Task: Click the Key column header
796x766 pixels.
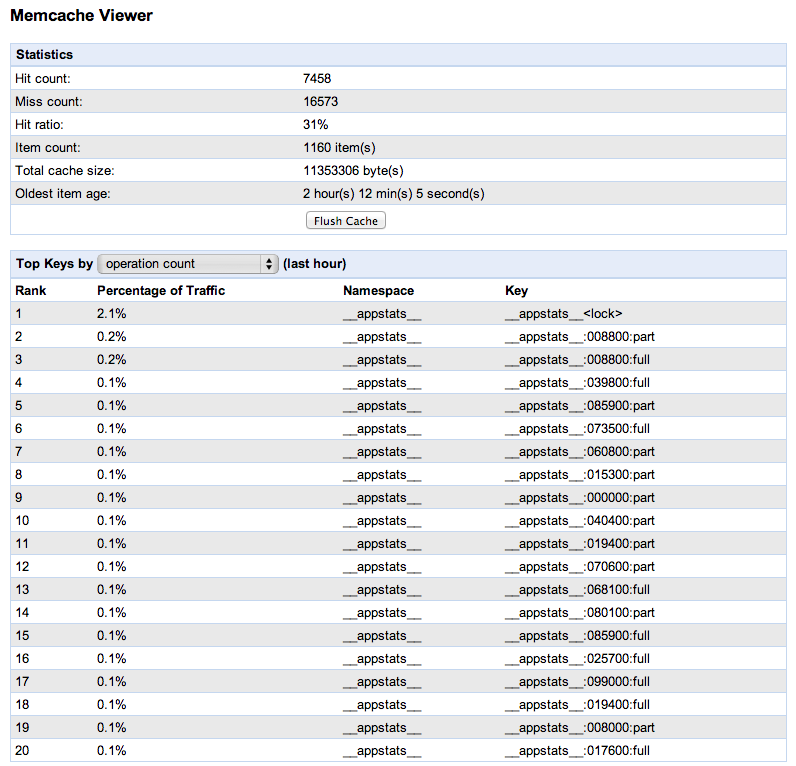Action: click(x=516, y=291)
